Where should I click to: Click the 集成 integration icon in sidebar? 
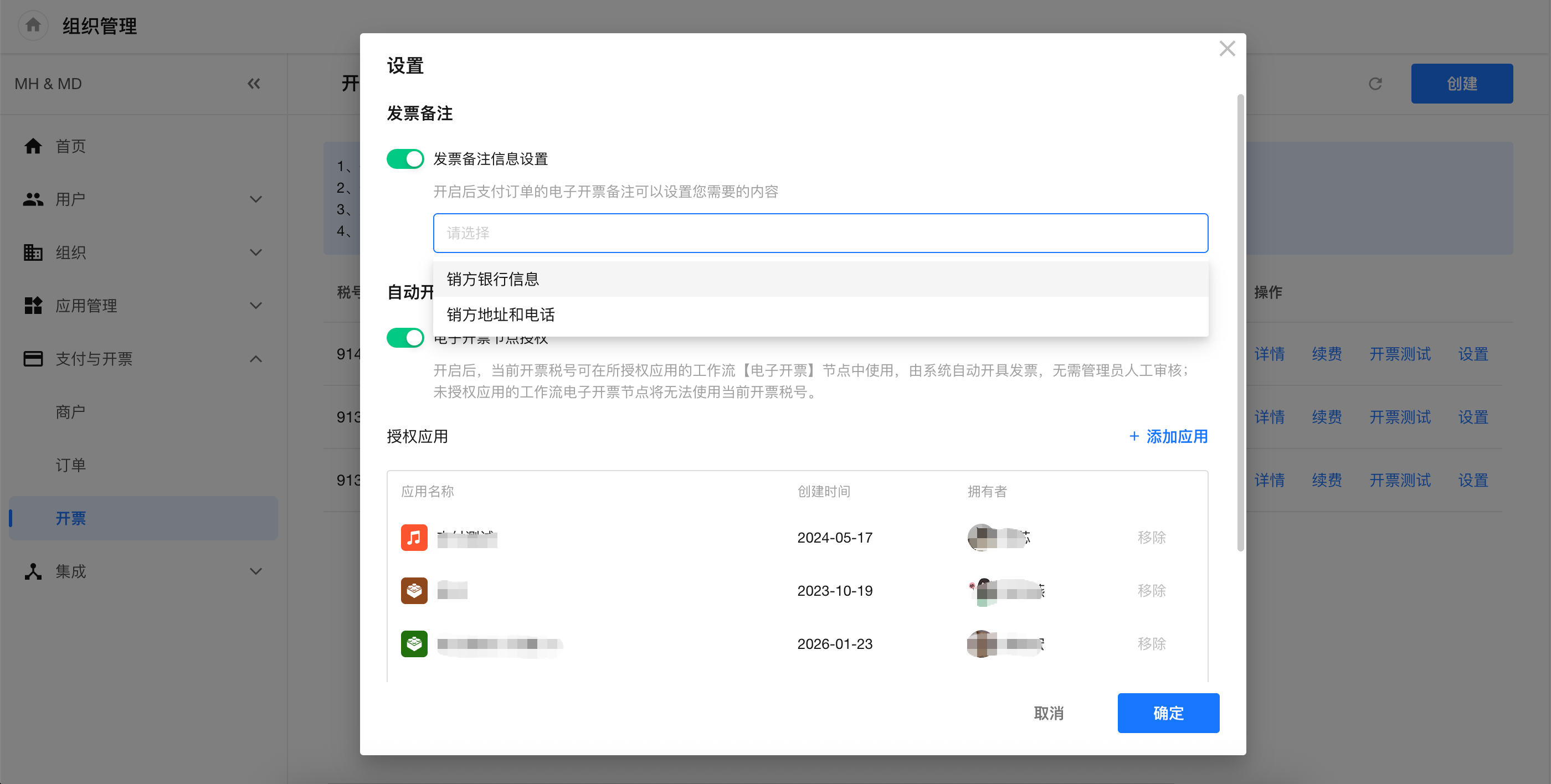[x=33, y=571]
